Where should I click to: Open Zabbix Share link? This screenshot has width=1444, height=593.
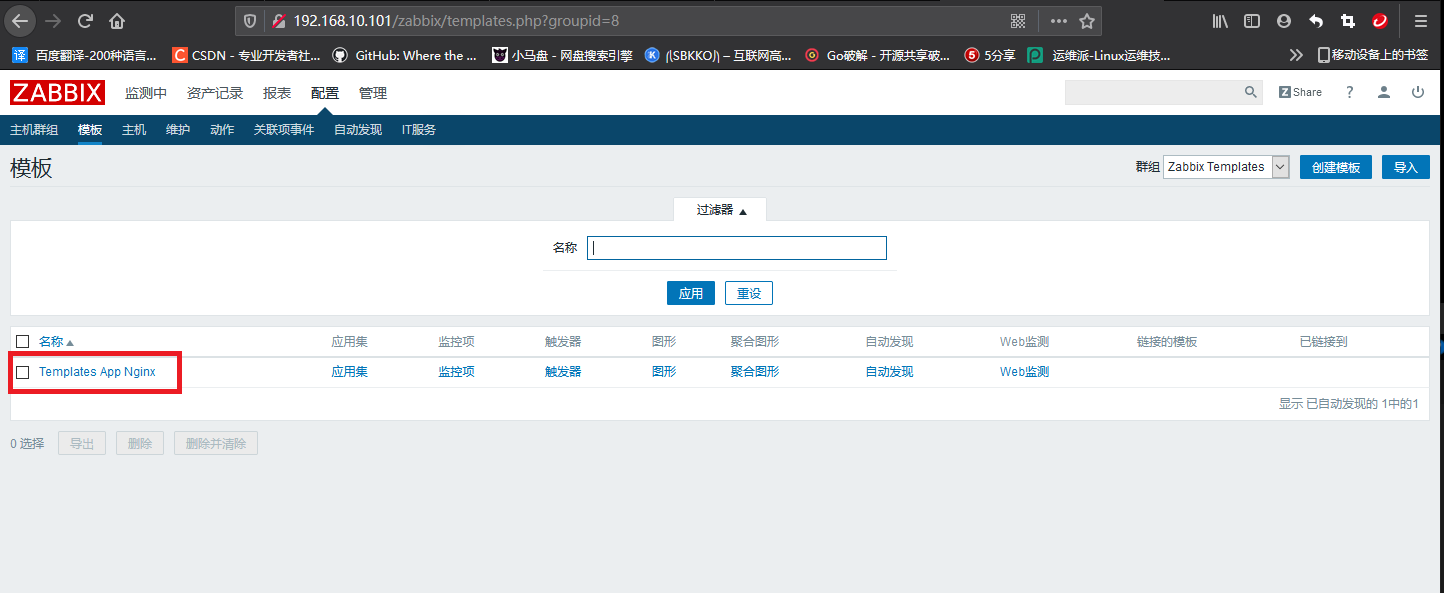[x=1300, y=92]
